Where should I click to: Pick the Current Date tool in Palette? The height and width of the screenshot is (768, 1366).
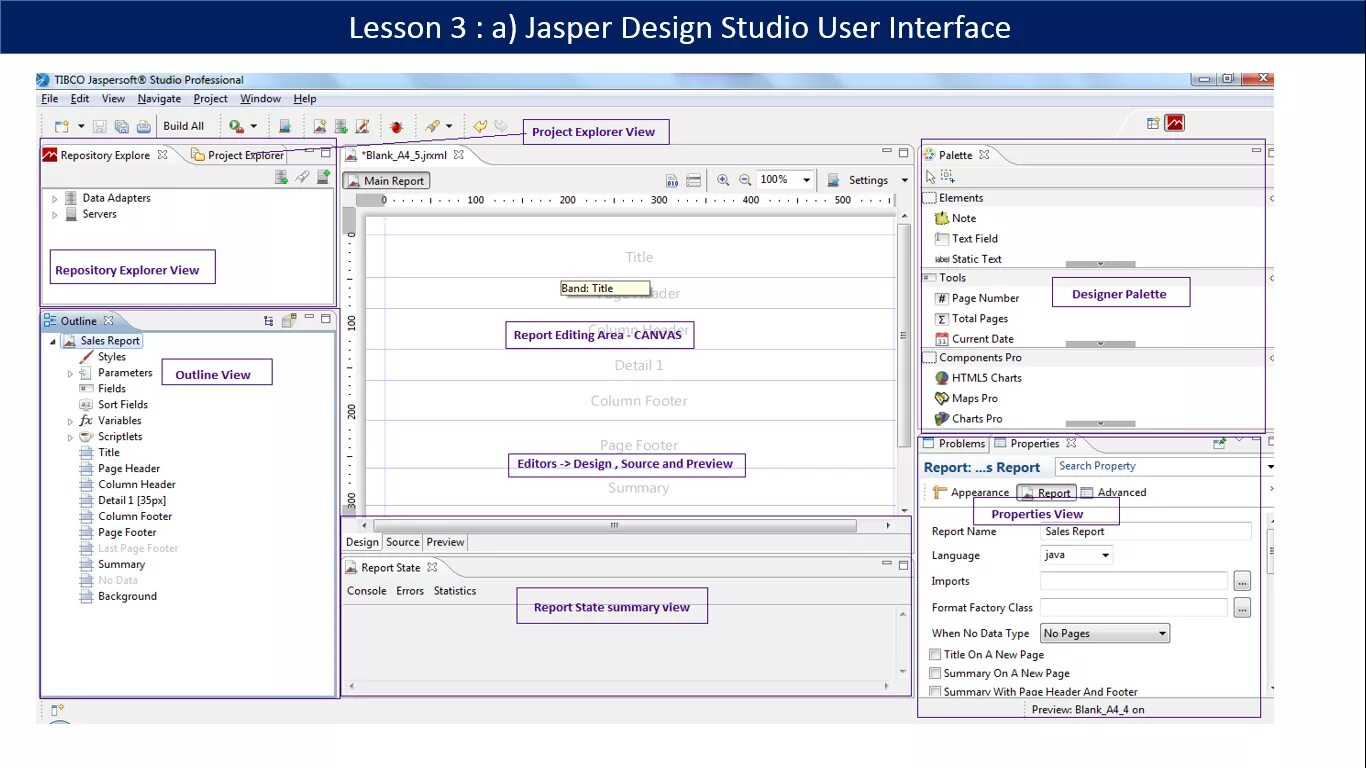pos(974,339)
